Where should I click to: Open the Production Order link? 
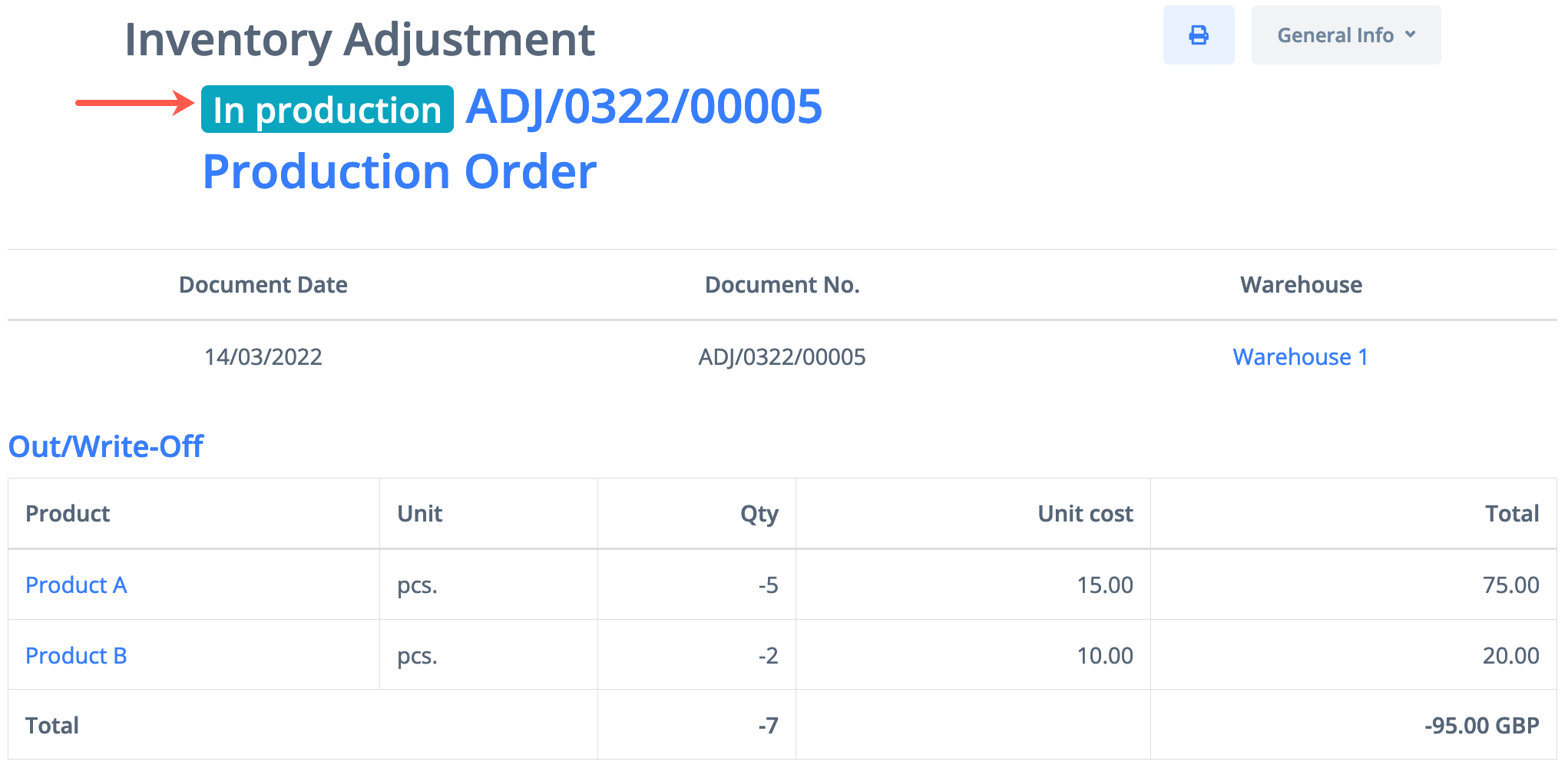click(x=399, y=171)
